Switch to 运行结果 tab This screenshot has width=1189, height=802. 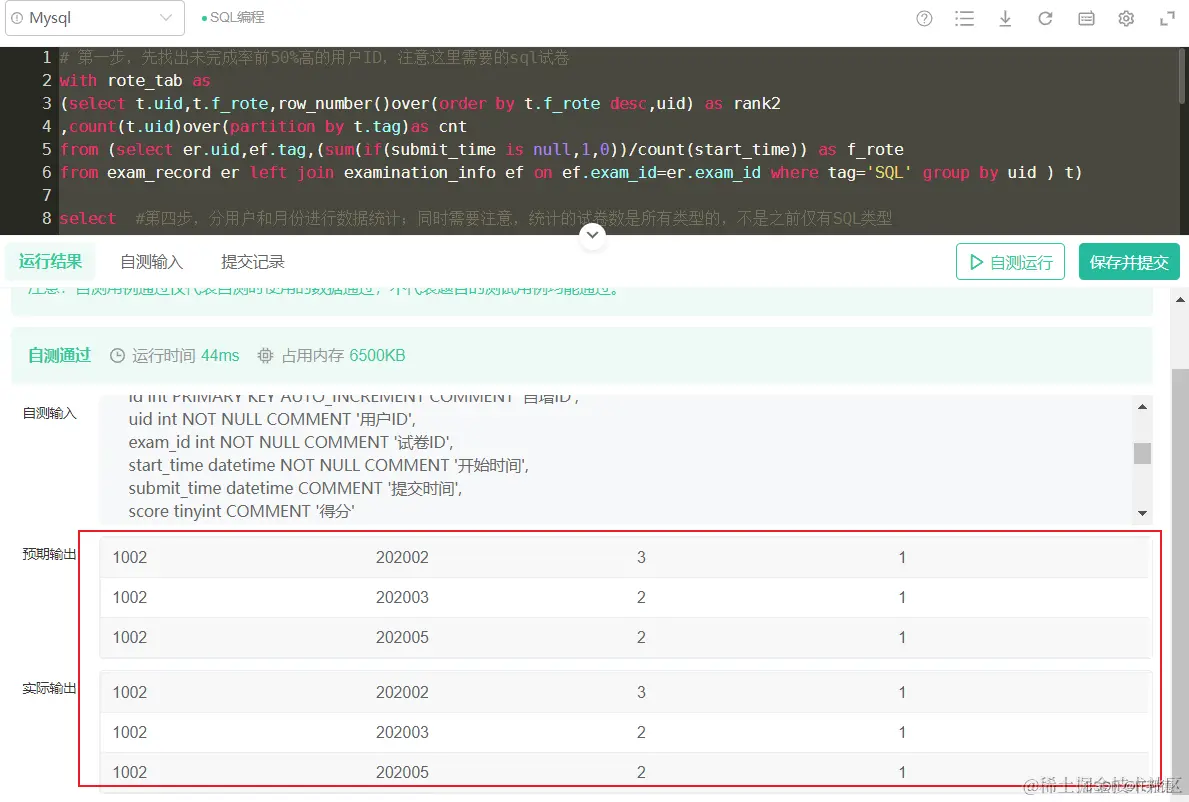click(x=50, y=262)
